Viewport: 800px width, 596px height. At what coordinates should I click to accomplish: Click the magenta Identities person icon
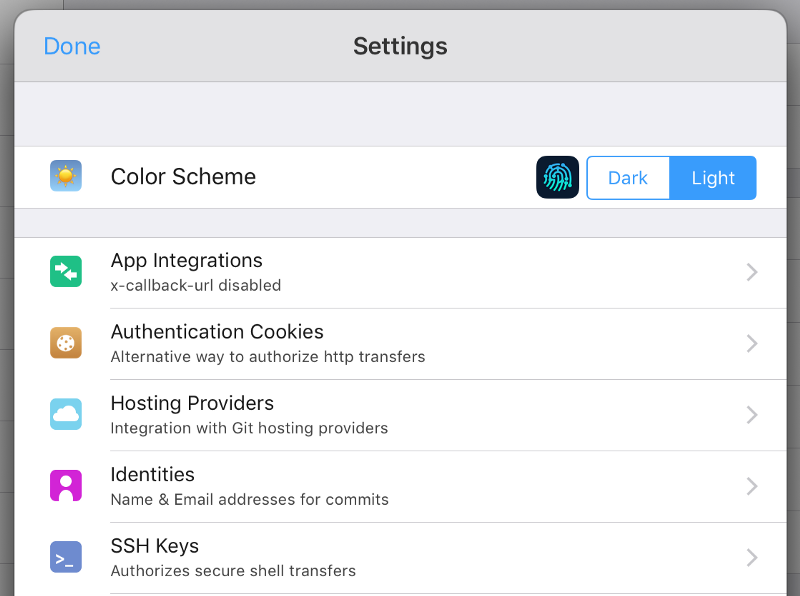coord(66,486)
